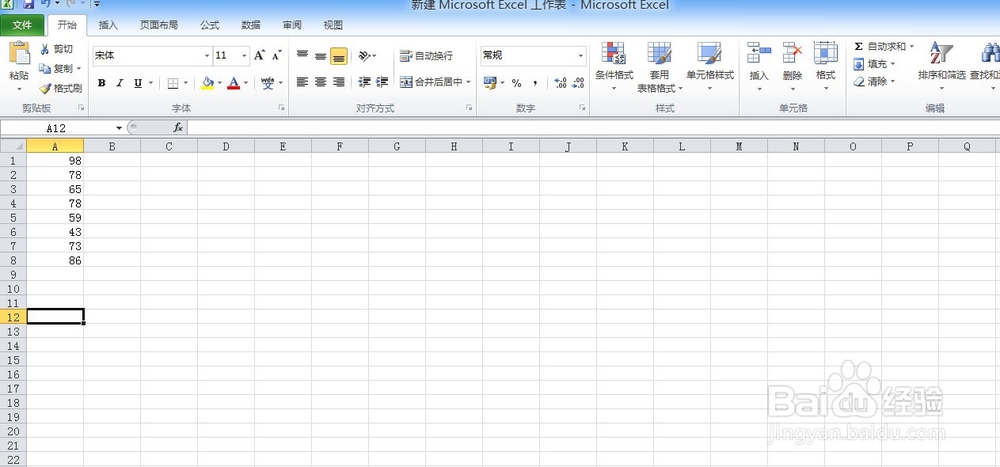Switch to the 插入 Insert tab

point(108,26)
